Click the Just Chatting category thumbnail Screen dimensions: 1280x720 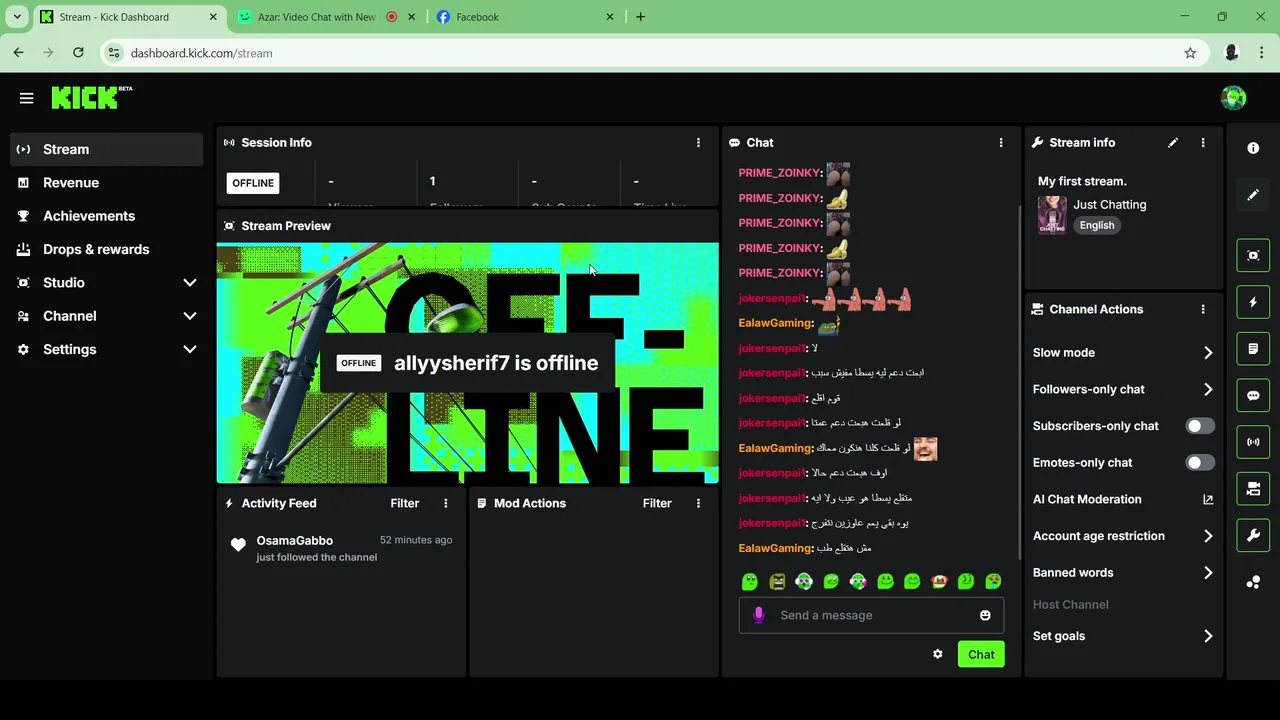point(1052,215)
